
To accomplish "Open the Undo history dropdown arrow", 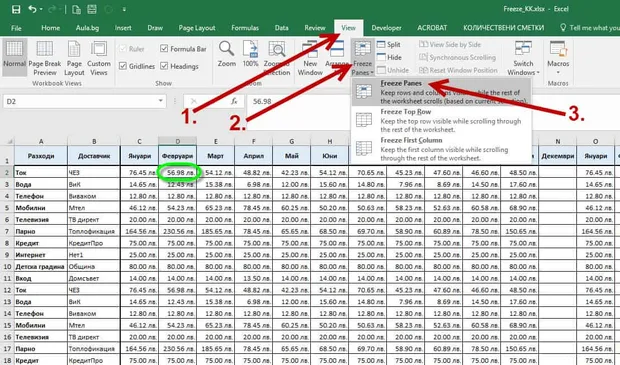I will pyautogui.click(x=41, y=9).
